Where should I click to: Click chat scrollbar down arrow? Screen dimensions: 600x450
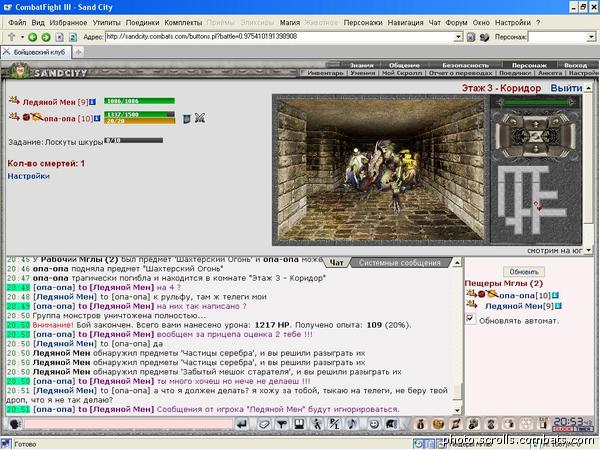[x=457, y=411]
